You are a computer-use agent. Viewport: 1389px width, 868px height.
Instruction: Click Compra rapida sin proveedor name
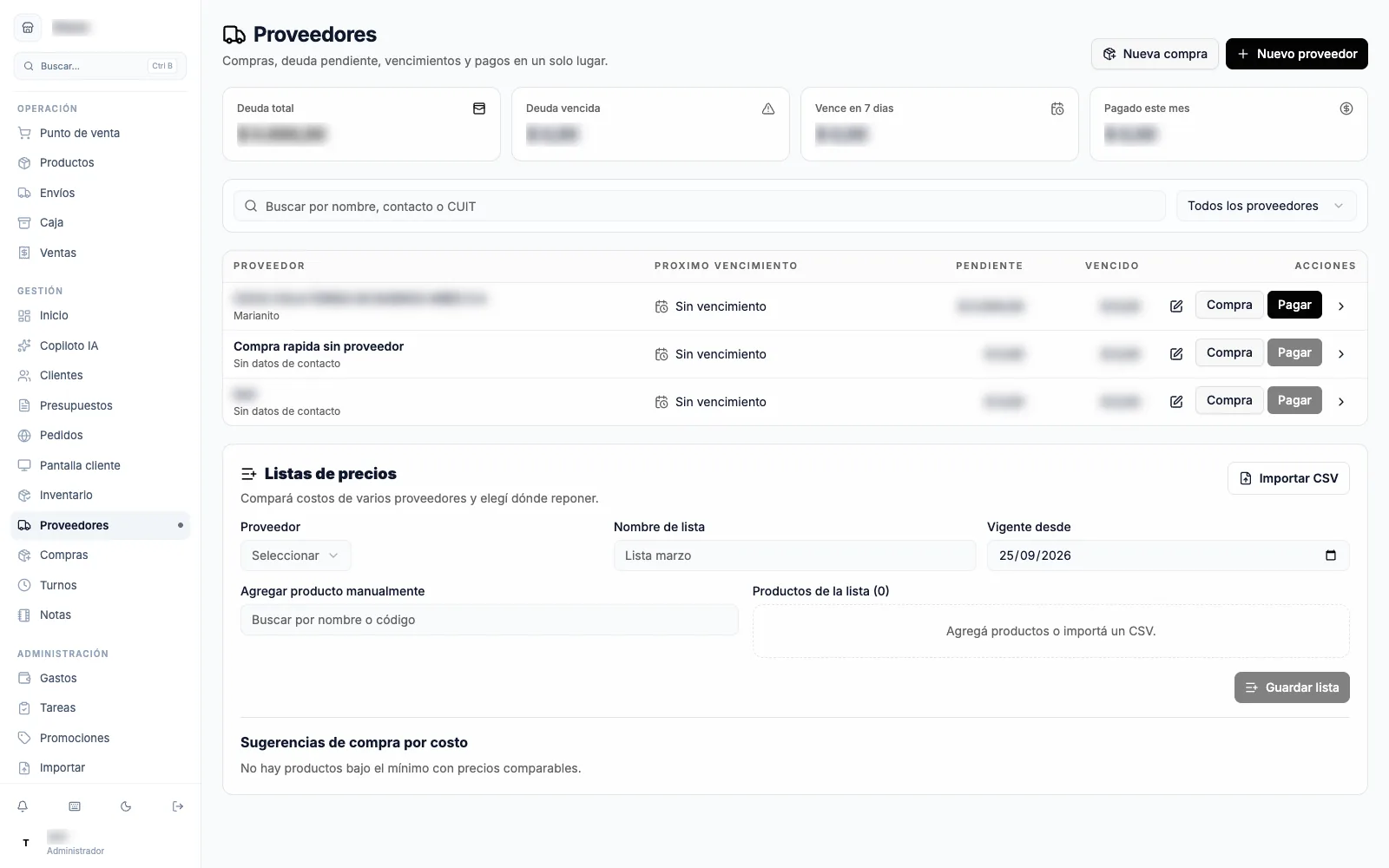click(319, 346)
